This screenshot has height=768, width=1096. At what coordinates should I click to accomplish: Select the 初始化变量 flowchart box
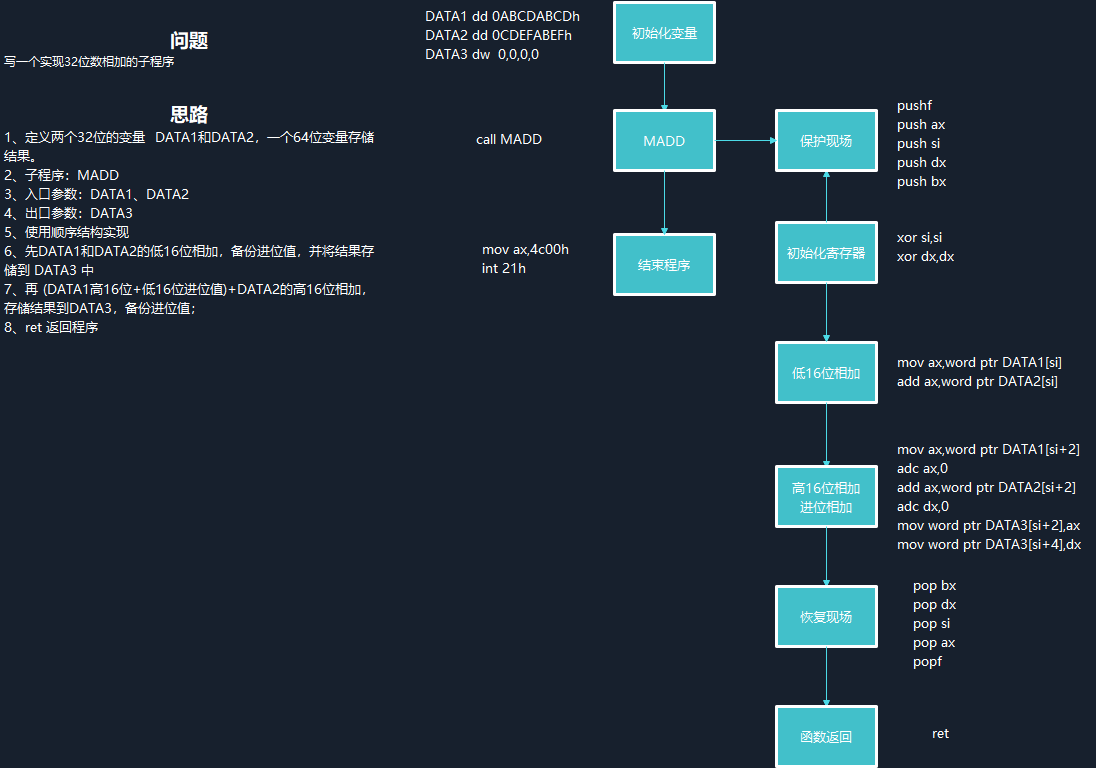[x=664, y=33]
